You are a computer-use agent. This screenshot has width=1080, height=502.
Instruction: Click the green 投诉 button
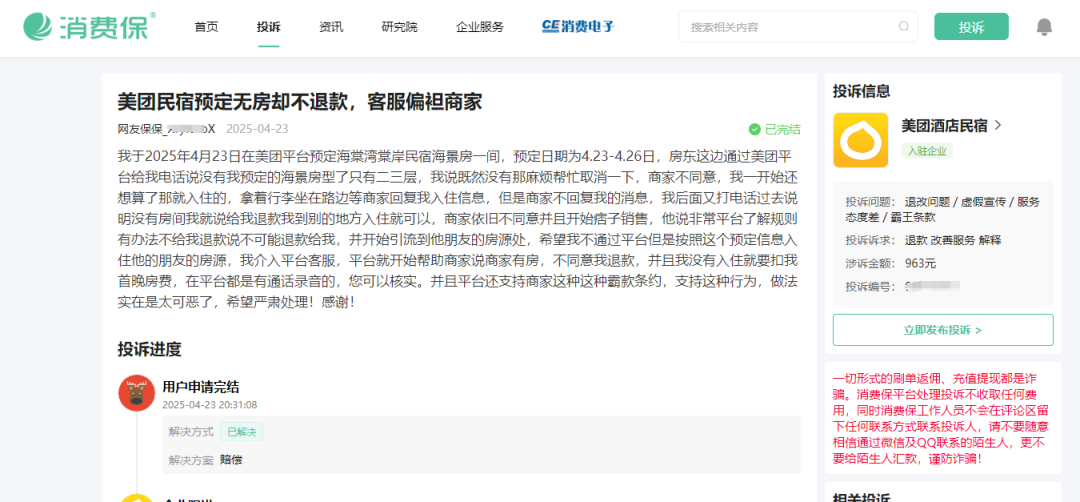point(971,27)
